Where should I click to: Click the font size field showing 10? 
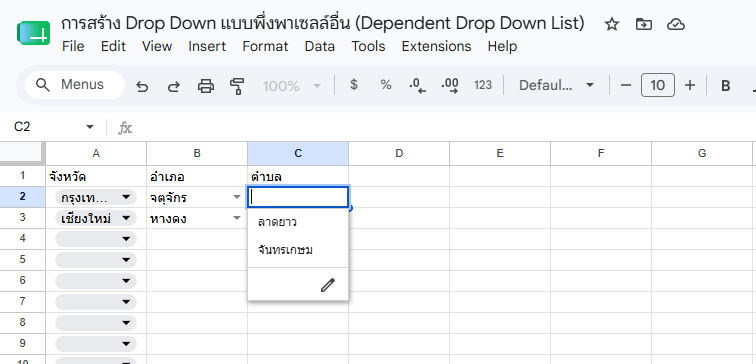tap(658, 85)
